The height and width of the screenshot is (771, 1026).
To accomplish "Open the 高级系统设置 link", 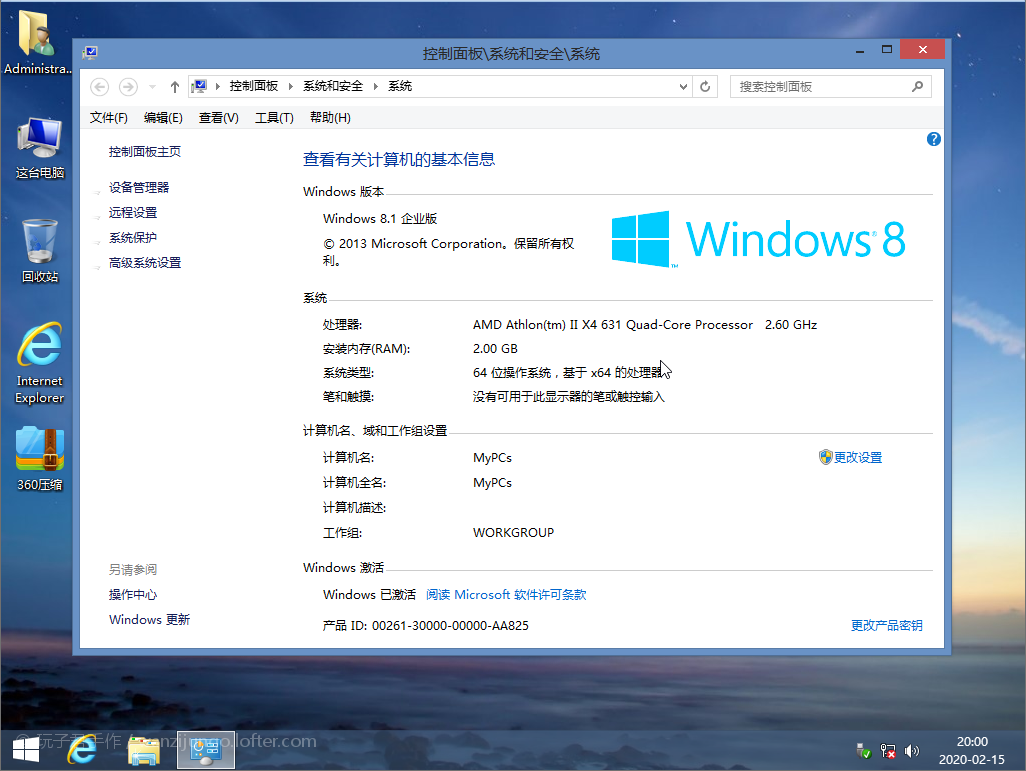I will click(x=145, y=263).
